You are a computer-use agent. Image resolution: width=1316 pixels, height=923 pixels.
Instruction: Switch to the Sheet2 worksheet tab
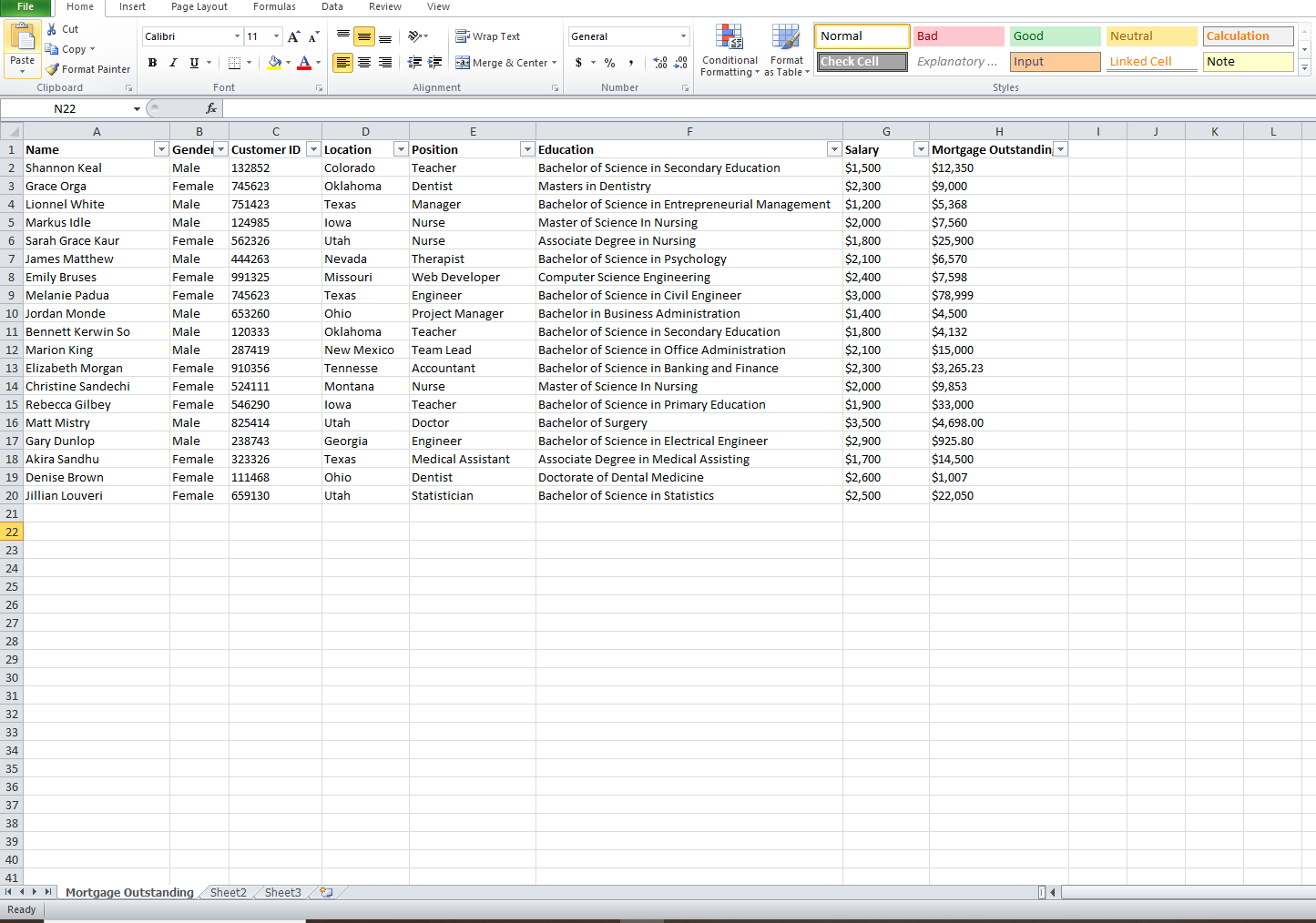[228, 893]
